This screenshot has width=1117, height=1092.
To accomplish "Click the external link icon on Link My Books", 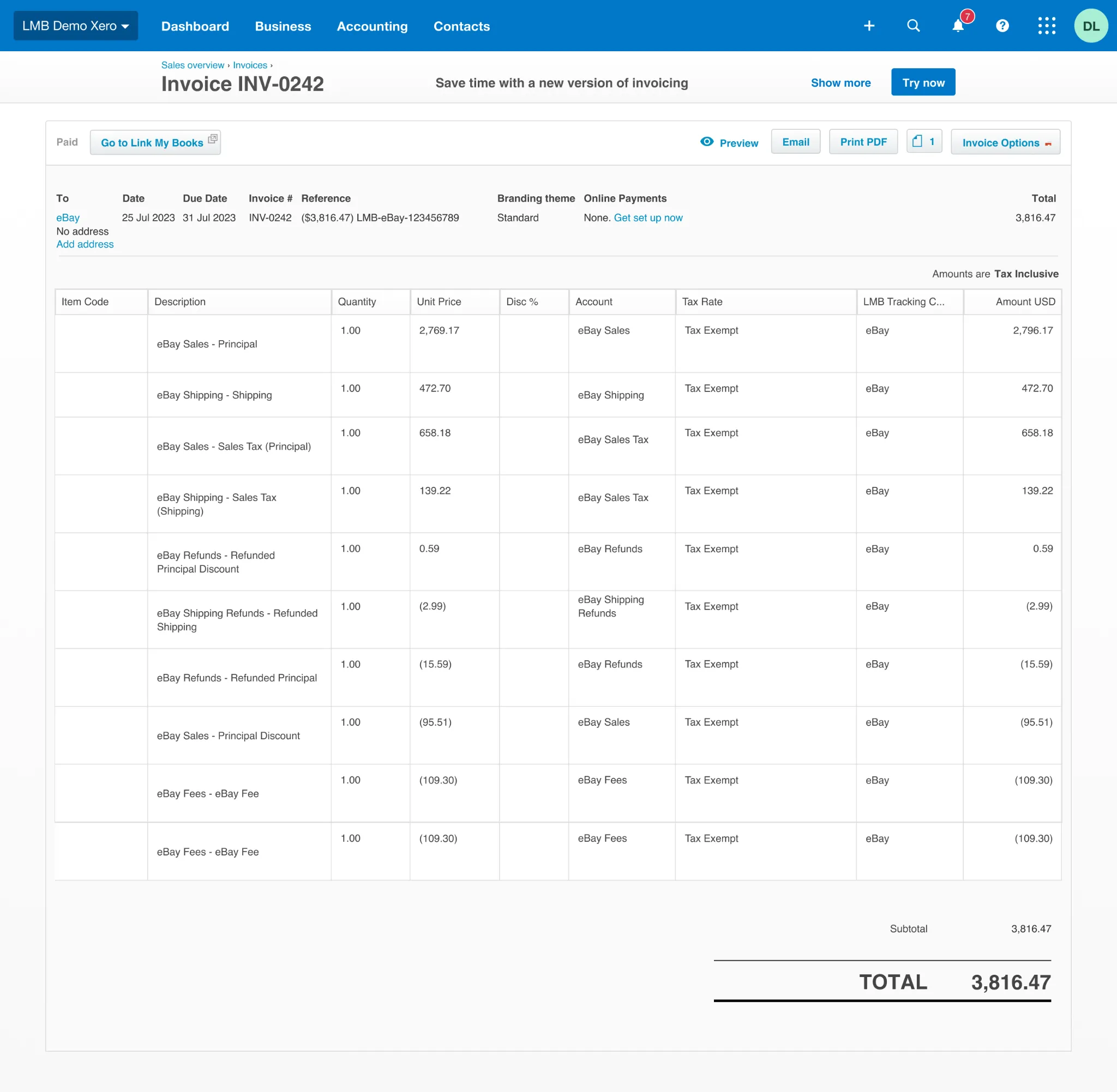I will click(x=213, y=139).
